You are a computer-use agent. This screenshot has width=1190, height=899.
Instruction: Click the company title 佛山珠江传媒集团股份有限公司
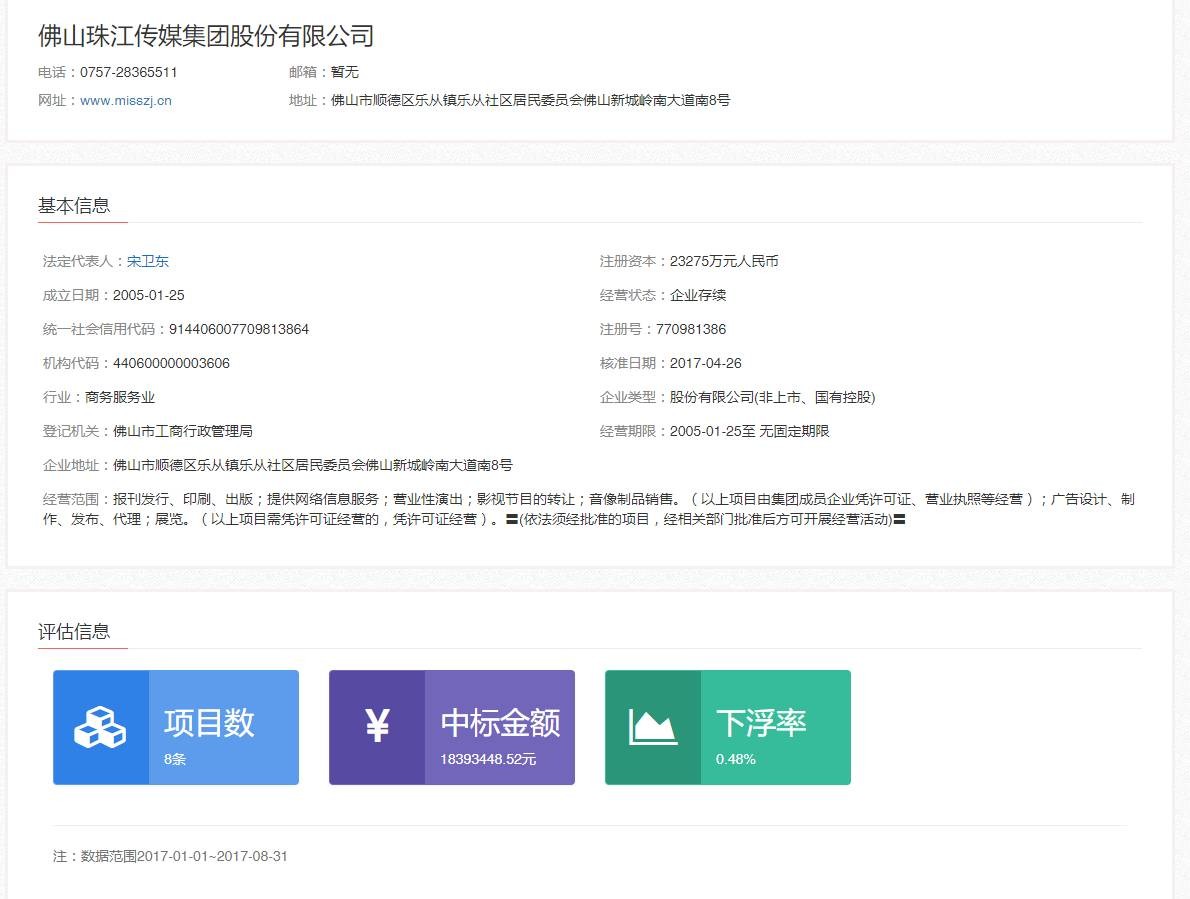click(206, 36)
